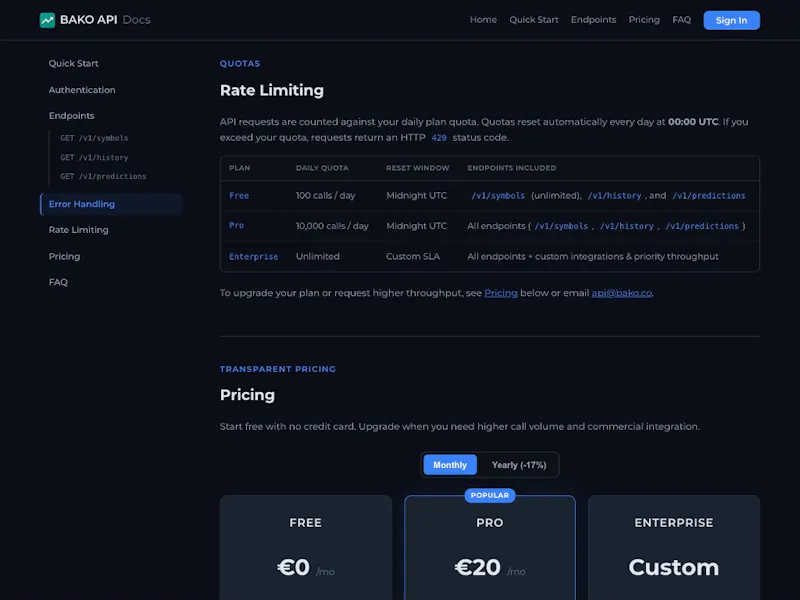The image size is (800, 600).
Task: Click /v1/symbols code in the Free row
Action: coord(497,195)
